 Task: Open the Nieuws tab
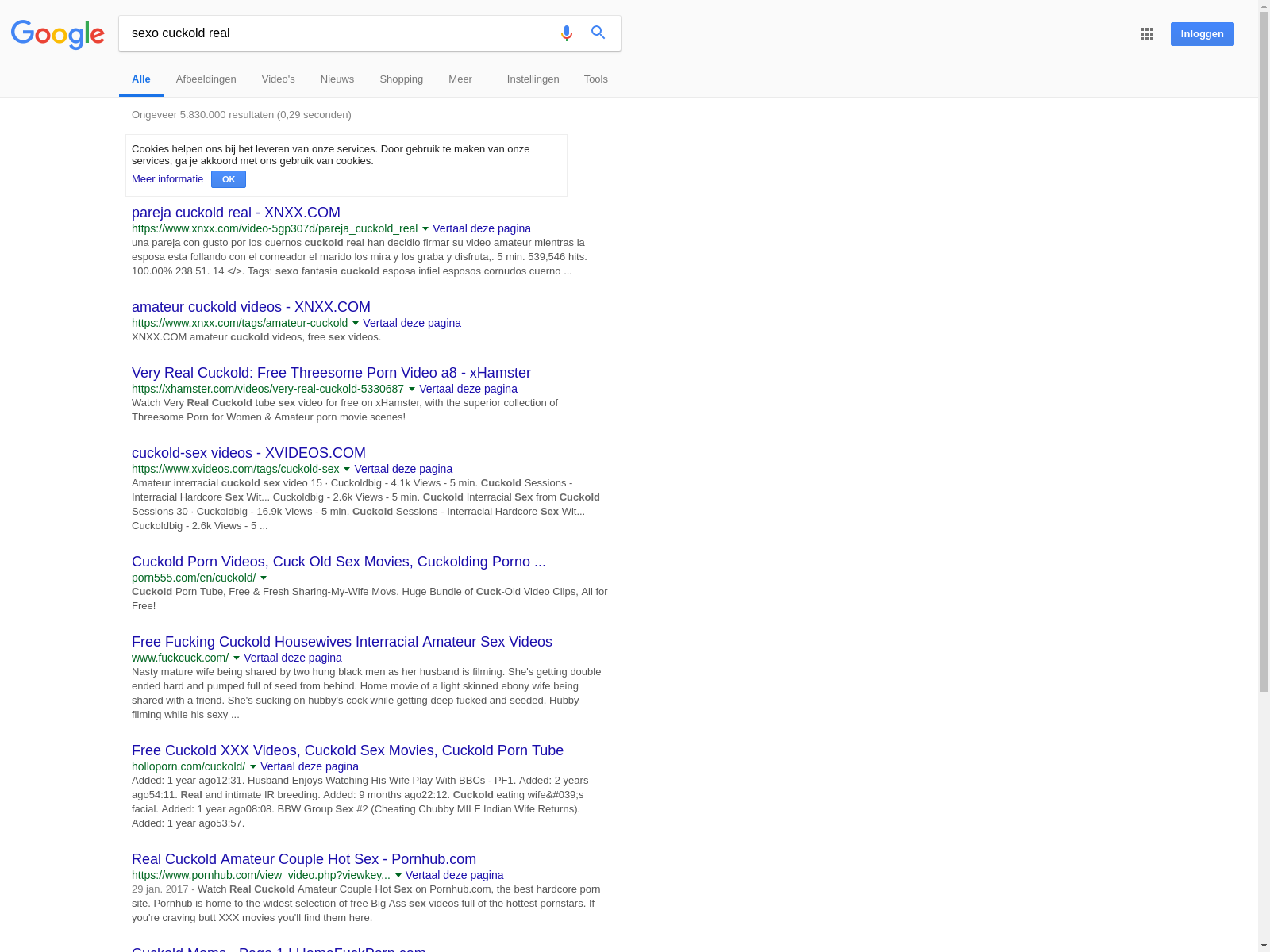click(x=337, y=79)
